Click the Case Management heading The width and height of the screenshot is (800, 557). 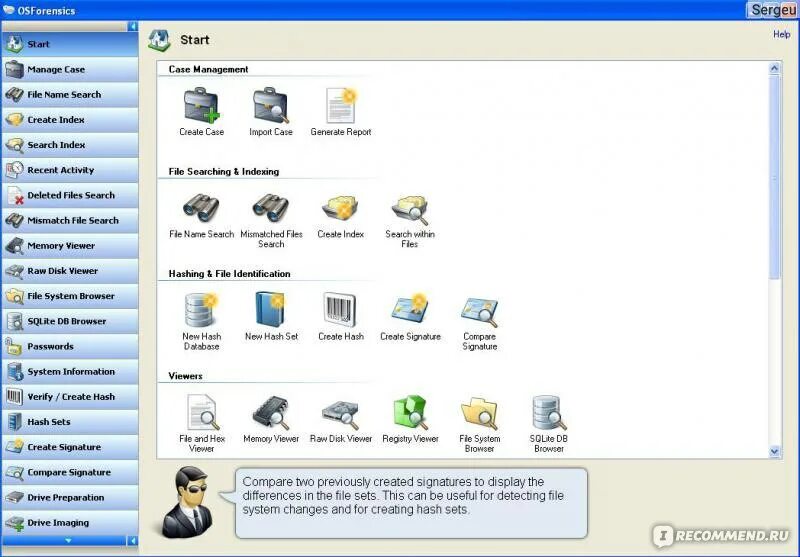pos(208,69)
